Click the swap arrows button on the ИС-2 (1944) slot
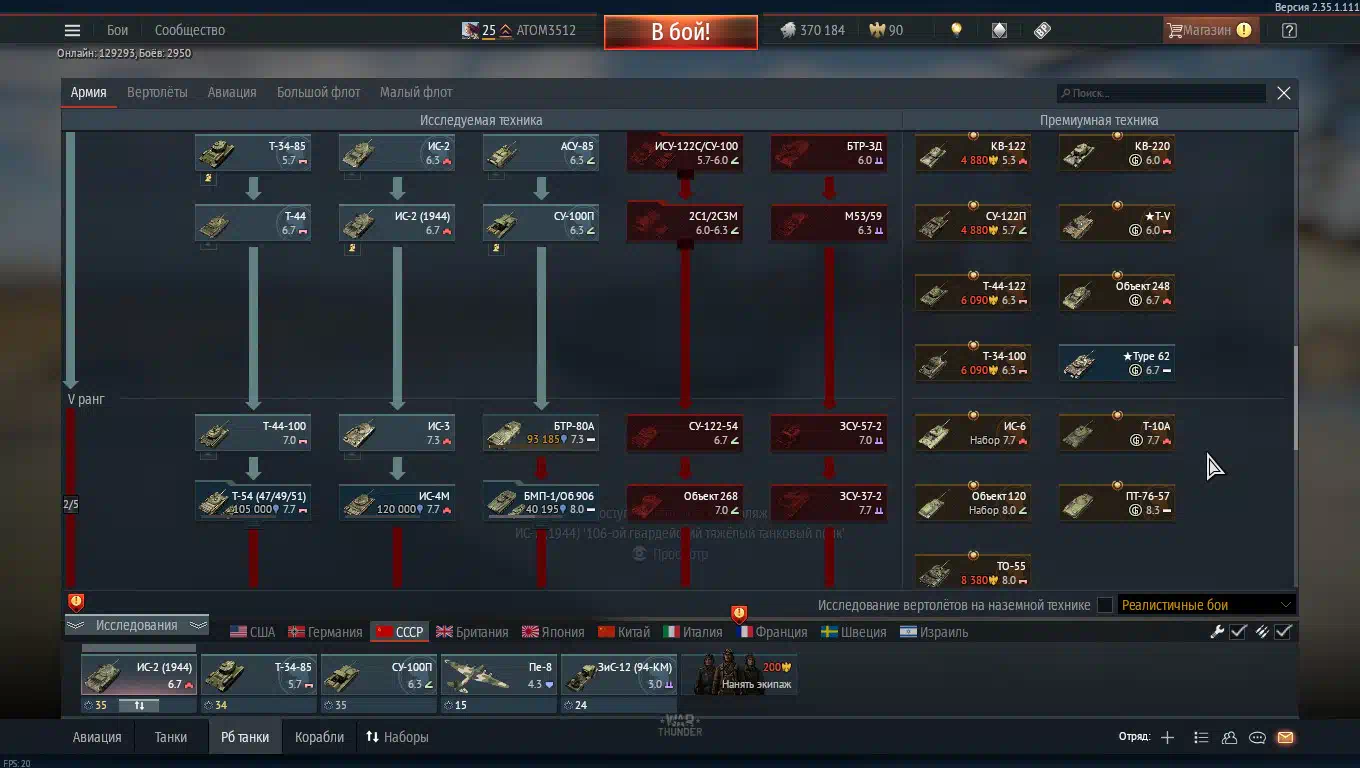Viewport: 1360px width, 768px height. (x=139, y=705)
